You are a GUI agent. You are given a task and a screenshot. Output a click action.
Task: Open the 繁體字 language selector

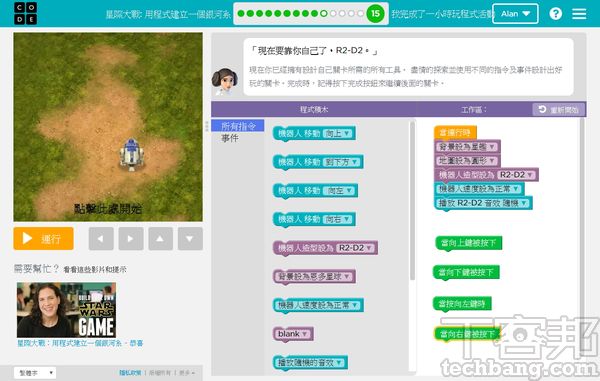pyautogui.click(x=34, y=373)
